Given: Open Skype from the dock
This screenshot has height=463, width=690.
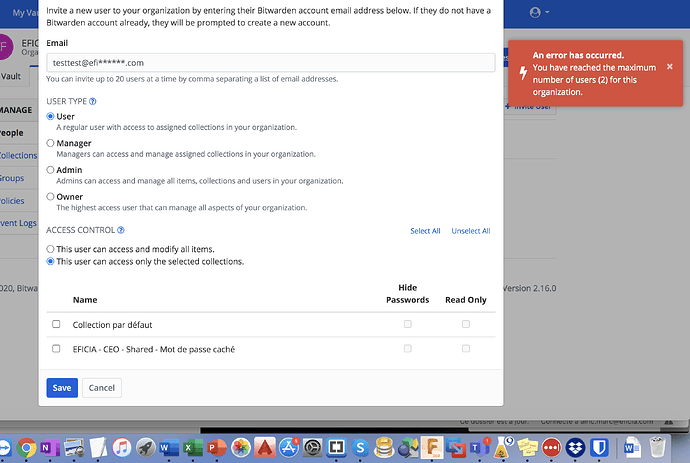Looking at the screenshot, I should pyautogui.click(x=360, y=448).
